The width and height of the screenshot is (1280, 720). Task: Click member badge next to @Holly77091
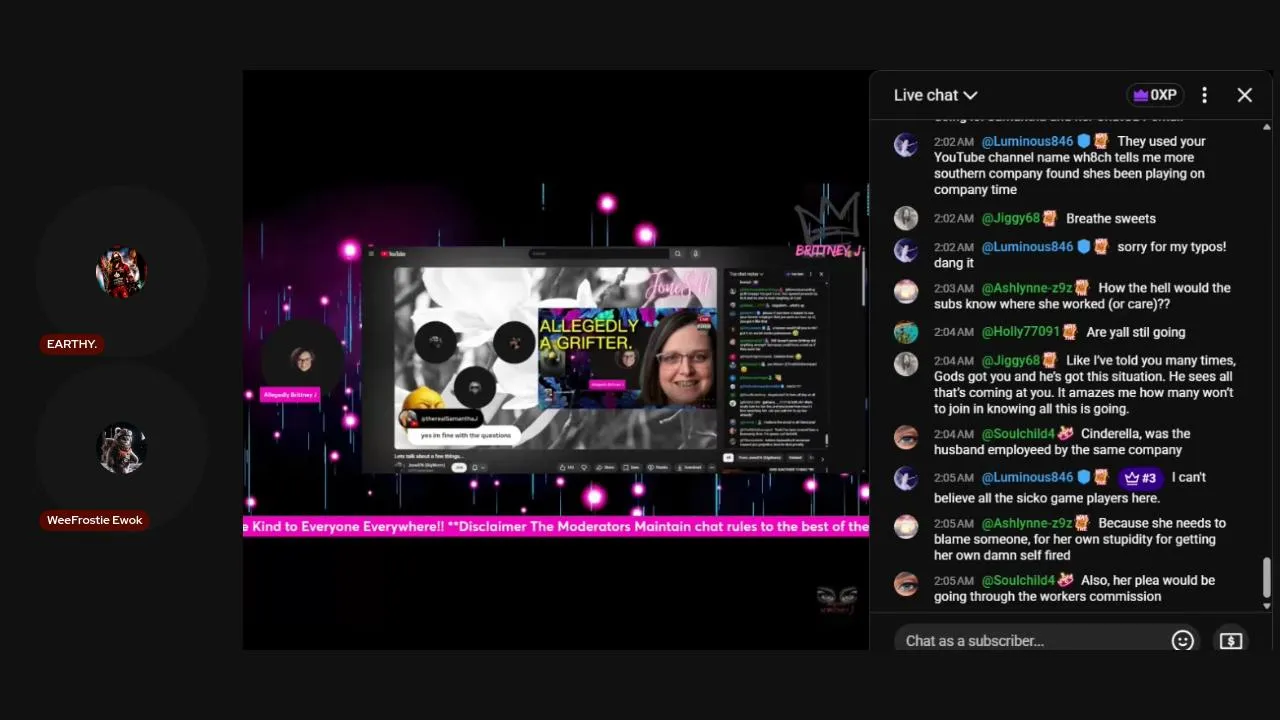pos(1070,331)
